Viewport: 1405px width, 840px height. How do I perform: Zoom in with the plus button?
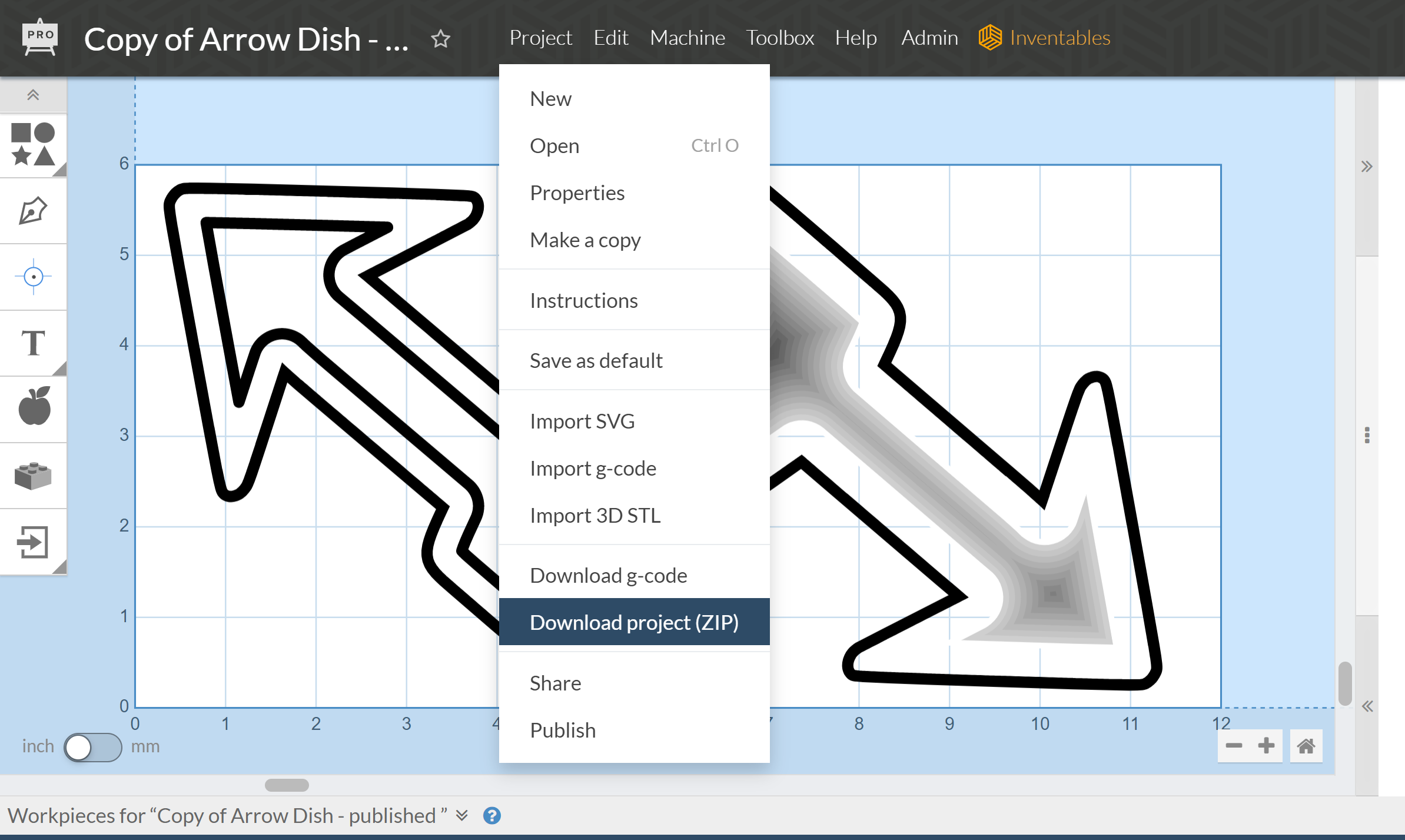pos(1266,746)
